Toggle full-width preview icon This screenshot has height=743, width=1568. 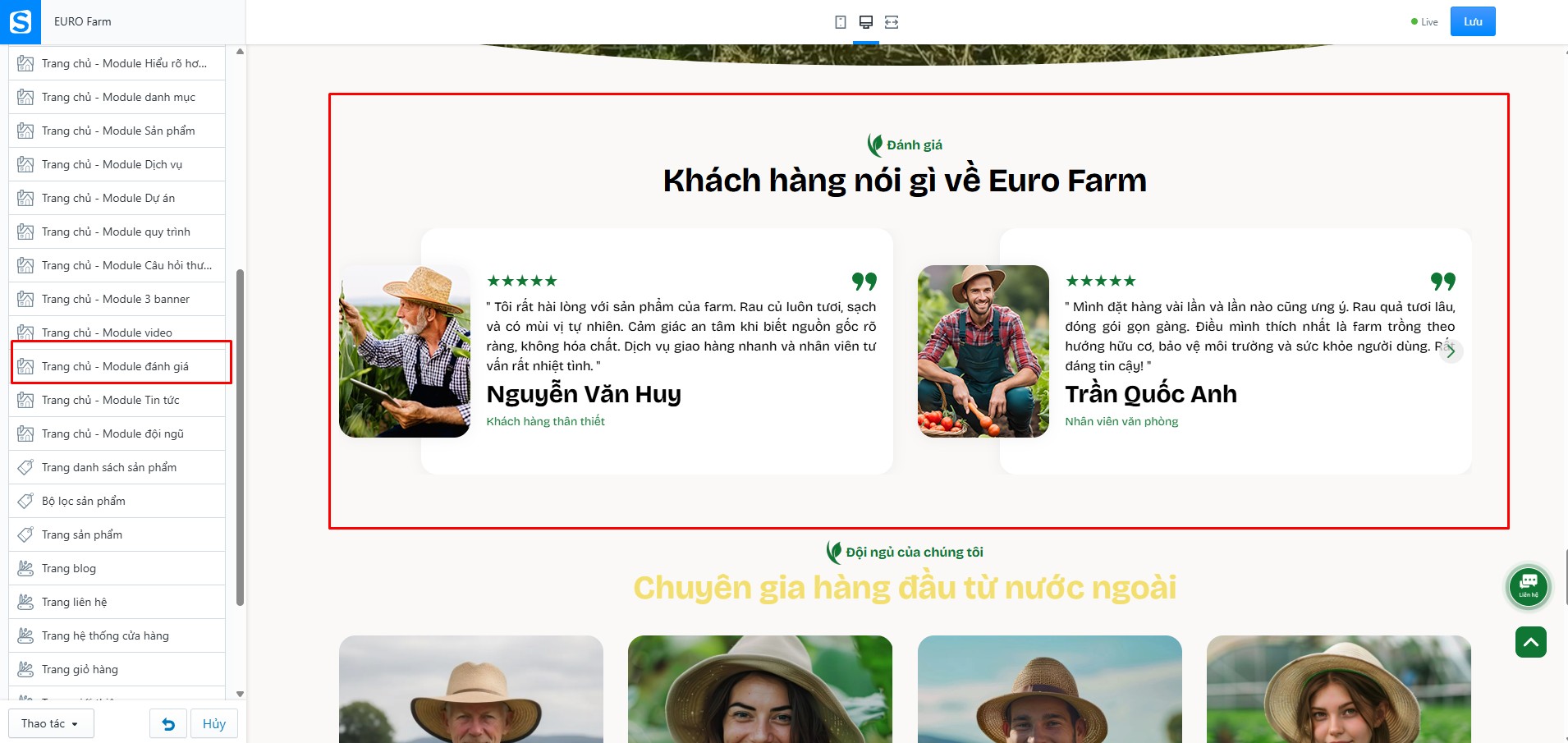click(892, 22)
